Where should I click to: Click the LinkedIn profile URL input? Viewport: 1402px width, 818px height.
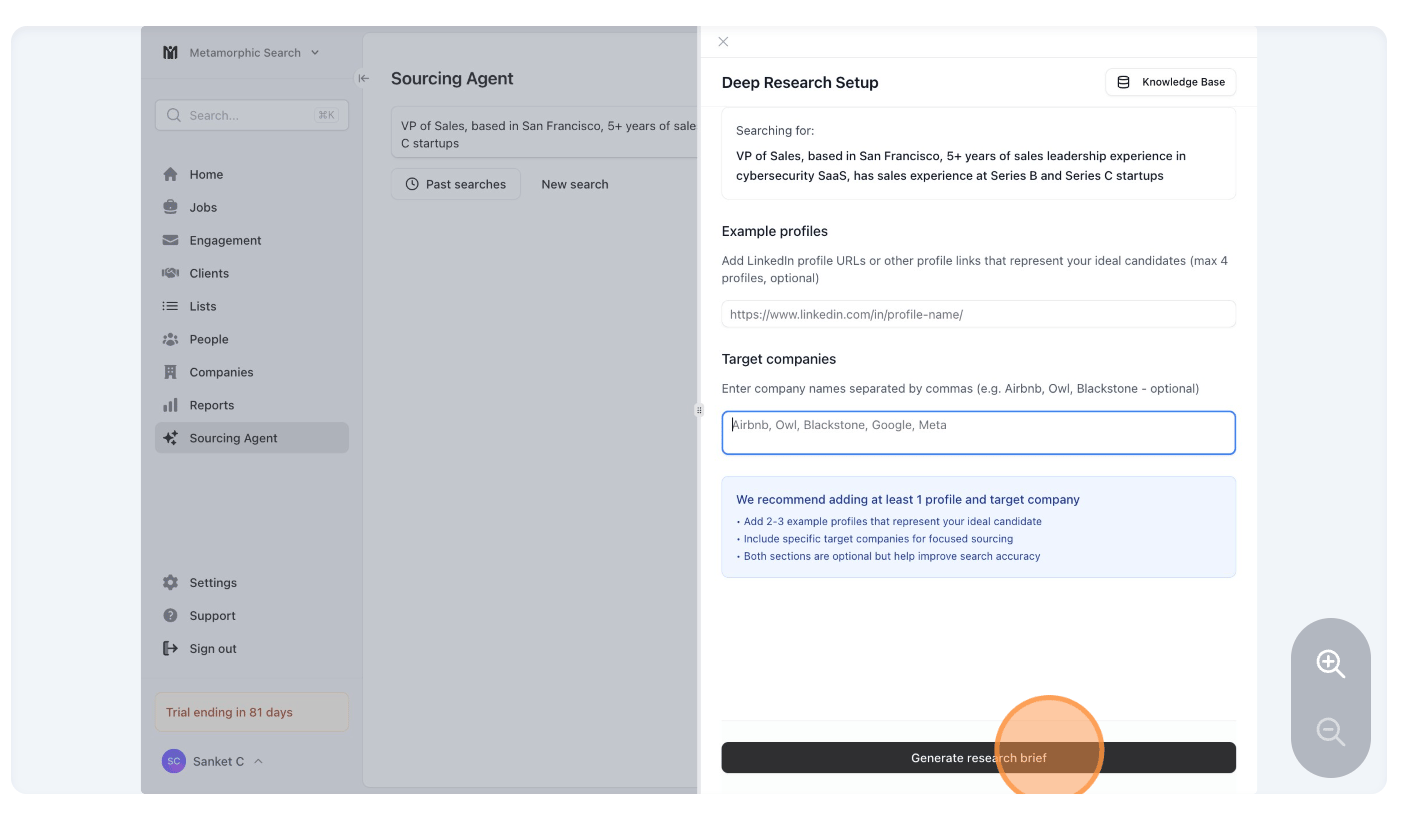pos(978,314)
